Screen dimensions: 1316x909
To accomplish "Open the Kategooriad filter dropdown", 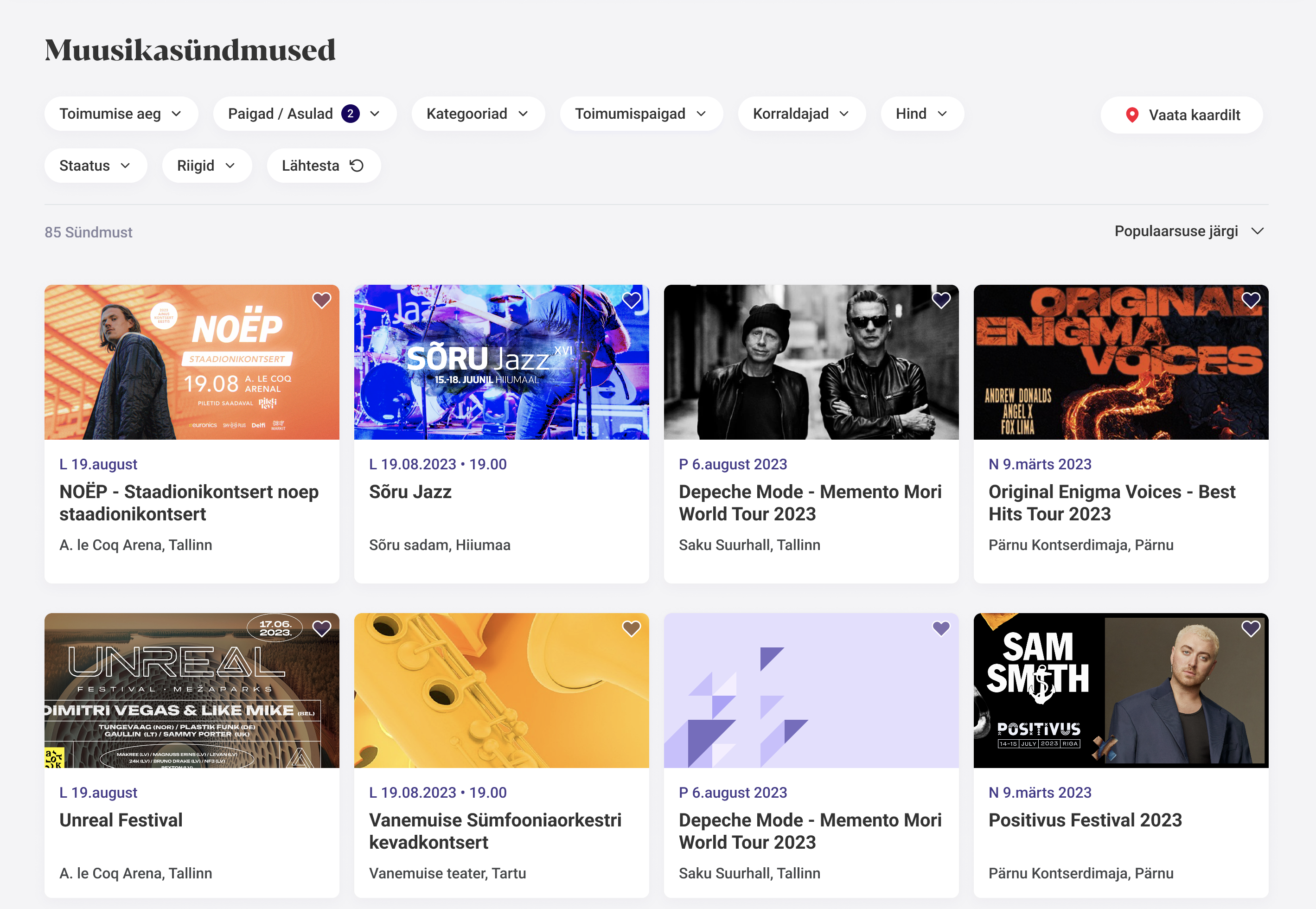I will point(479,114).
